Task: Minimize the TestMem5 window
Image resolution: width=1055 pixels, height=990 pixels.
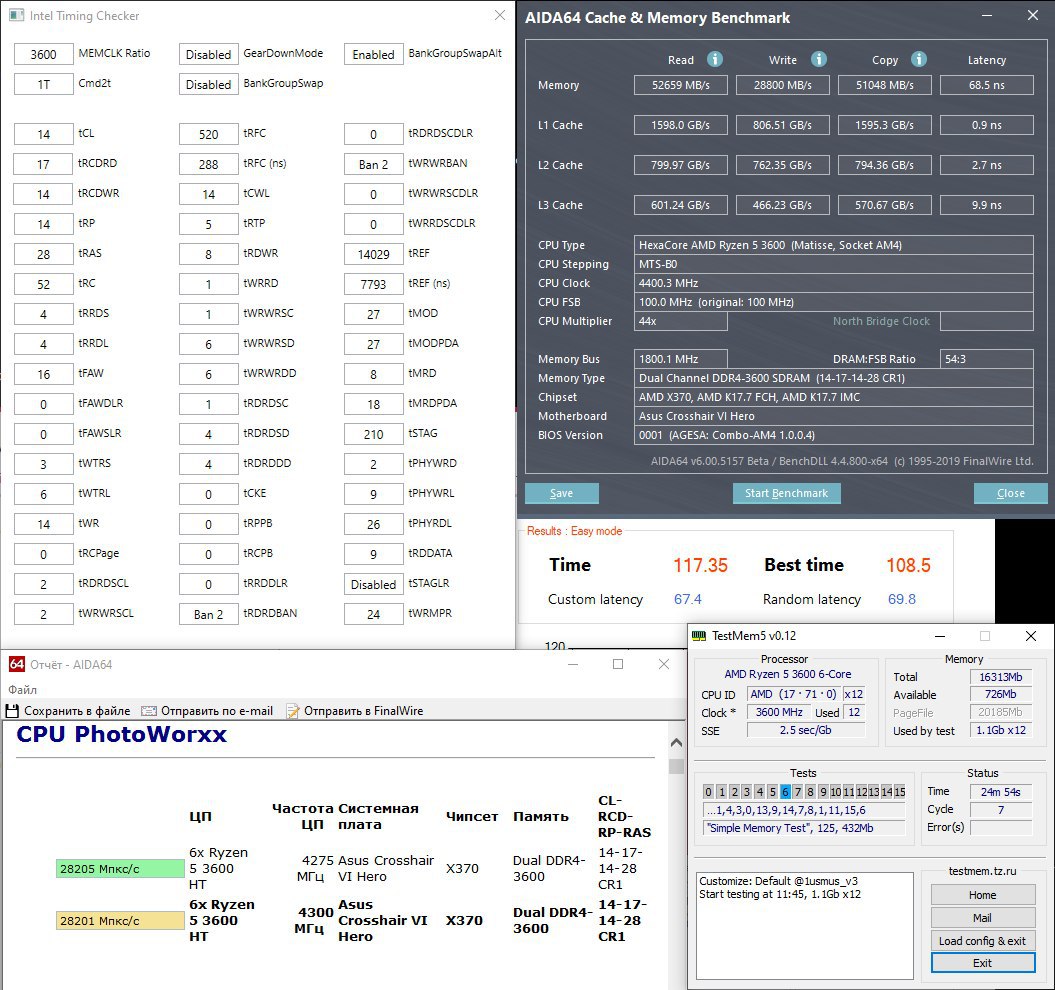Action: coord(940,635)
